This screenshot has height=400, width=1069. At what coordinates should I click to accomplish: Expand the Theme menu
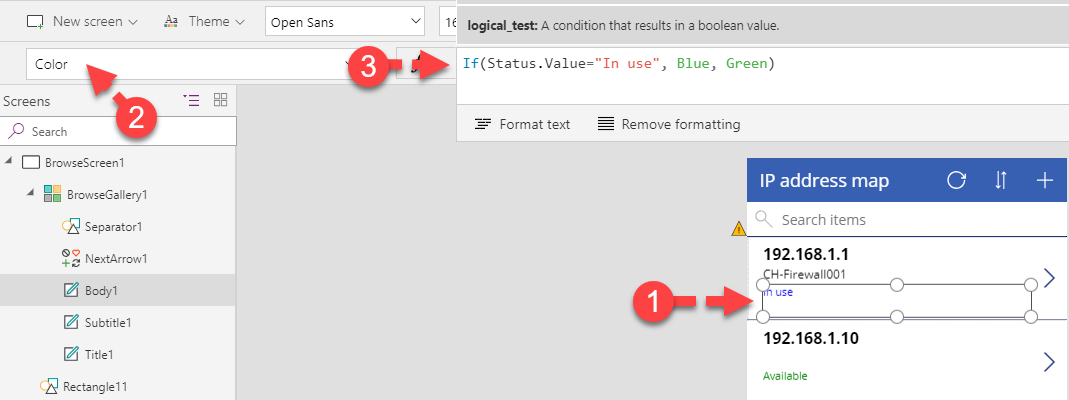pos(205,22)
